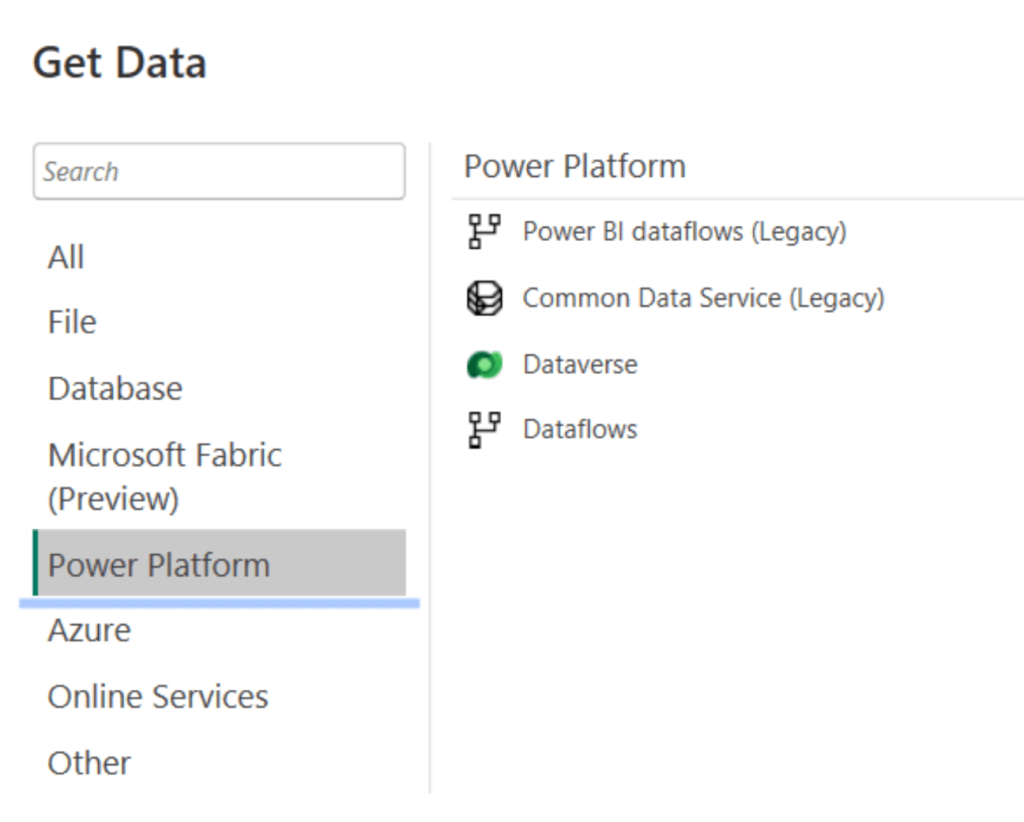Switch to the Database category

114,389
